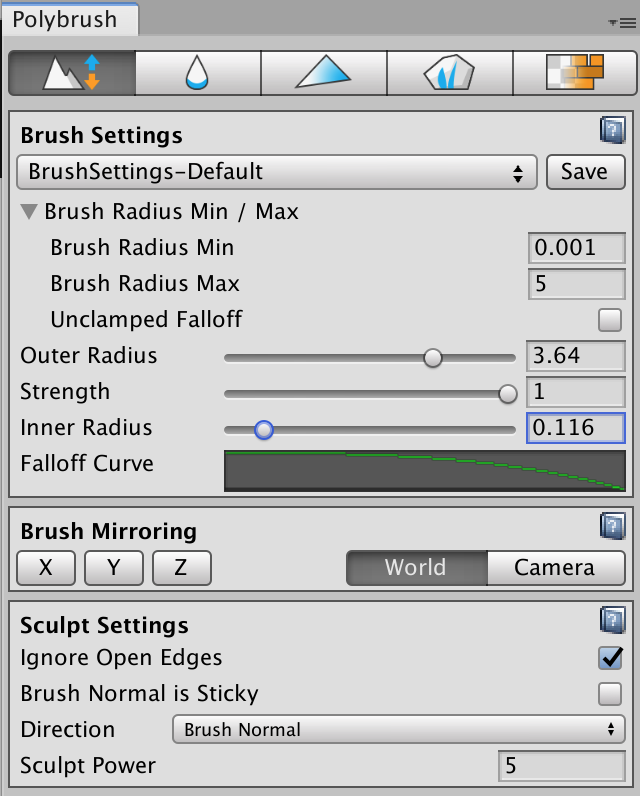Image resolution: width=640 pixels, height=796 pixels.
Task: Select the Color Paint mode icon
Action: coord(323,73)
